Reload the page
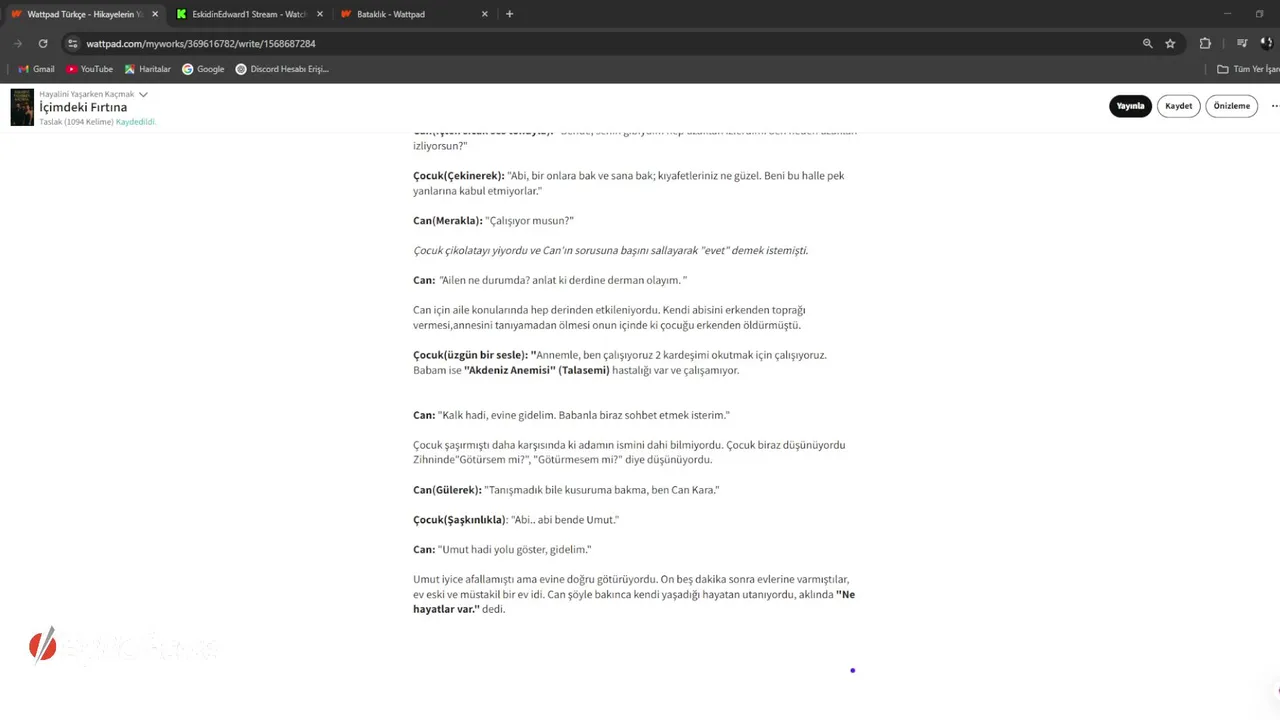1280x720 pixels. 43,44
